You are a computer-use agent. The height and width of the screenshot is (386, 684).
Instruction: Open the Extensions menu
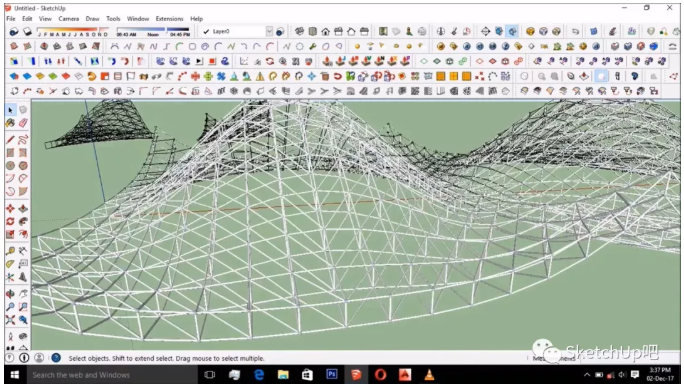169,19
